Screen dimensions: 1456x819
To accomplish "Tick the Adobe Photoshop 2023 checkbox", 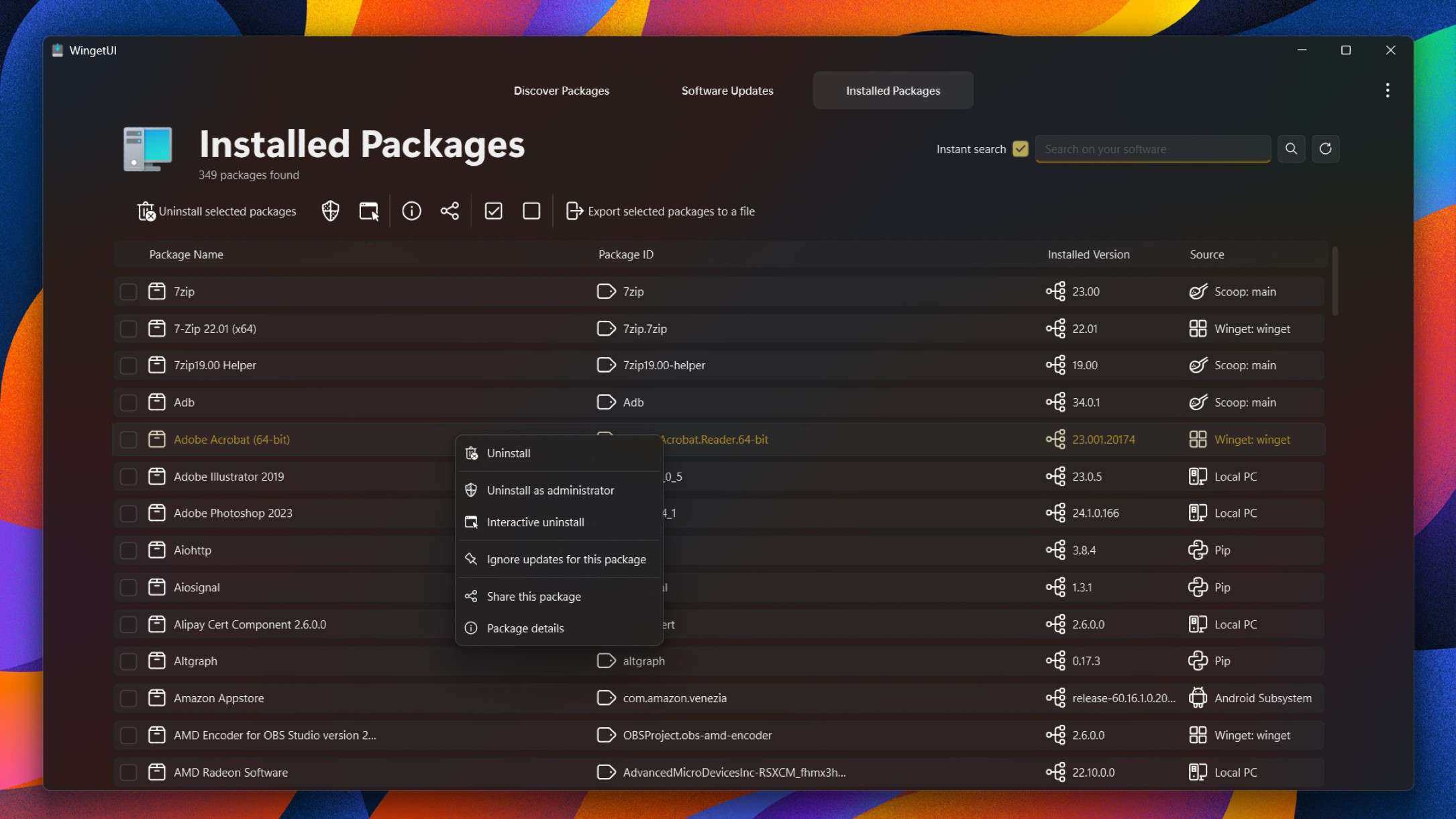I will pos(128,514).
